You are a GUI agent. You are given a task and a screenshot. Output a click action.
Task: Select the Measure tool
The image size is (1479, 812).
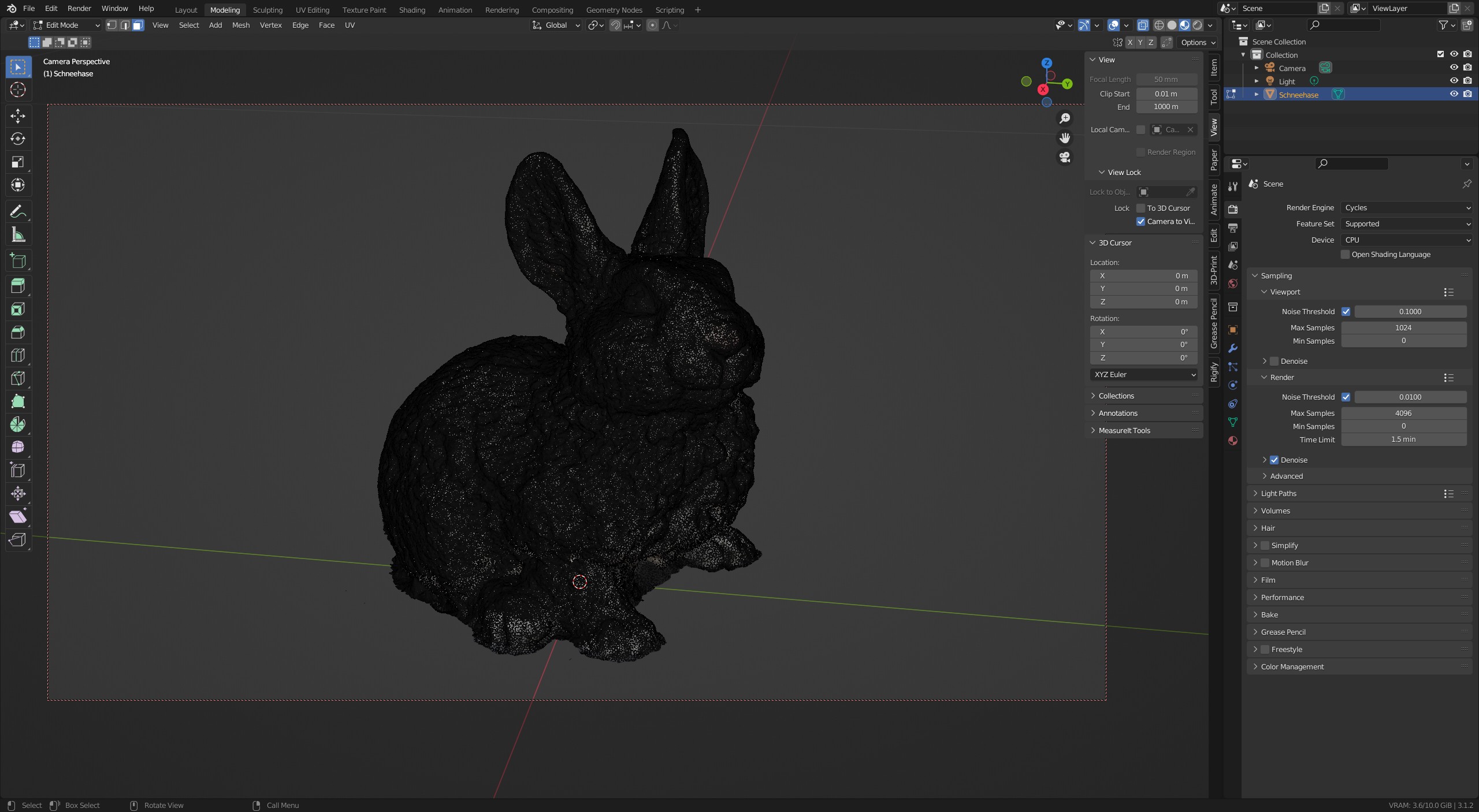pyautogui.click(x=18, y=235)
